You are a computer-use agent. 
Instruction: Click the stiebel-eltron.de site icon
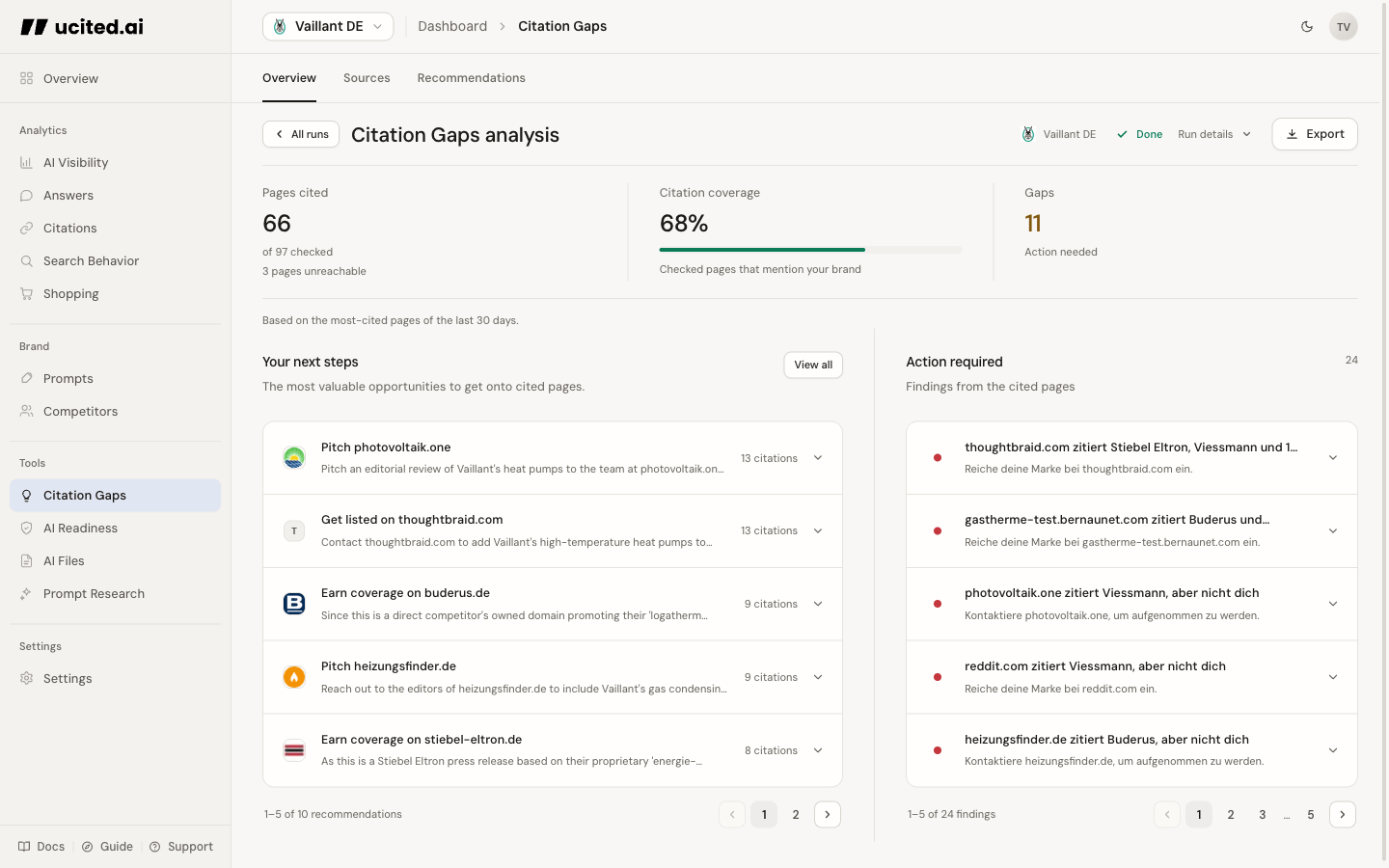294,750
